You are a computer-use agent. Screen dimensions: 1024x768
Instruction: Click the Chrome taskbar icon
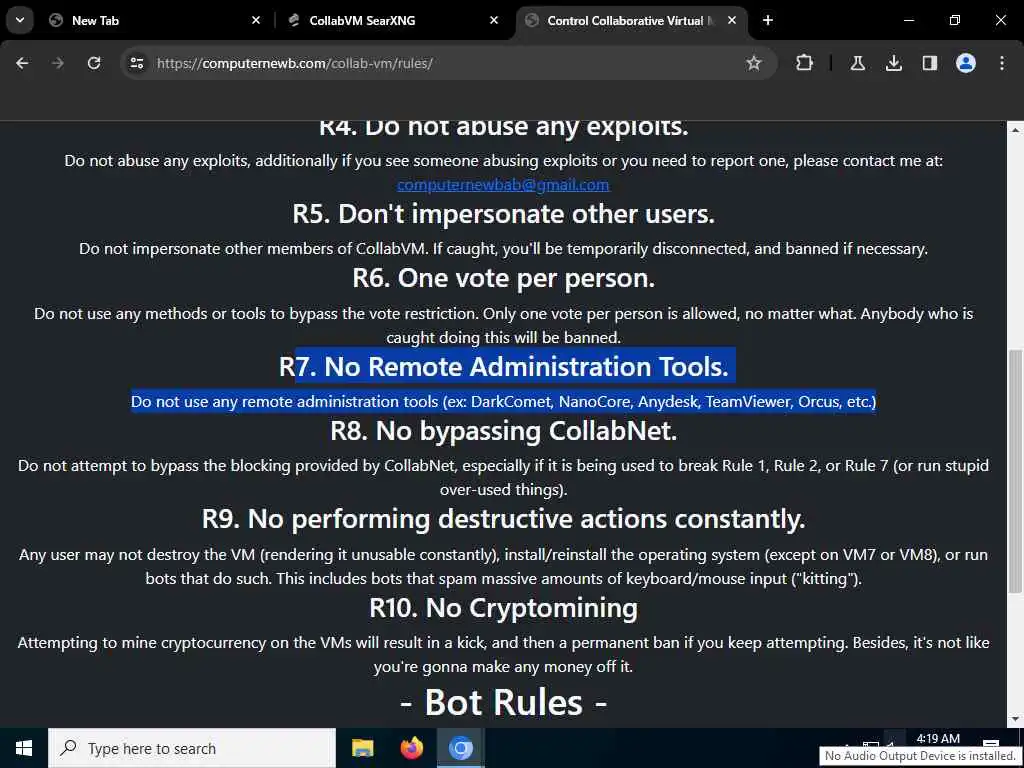point(460,748)
